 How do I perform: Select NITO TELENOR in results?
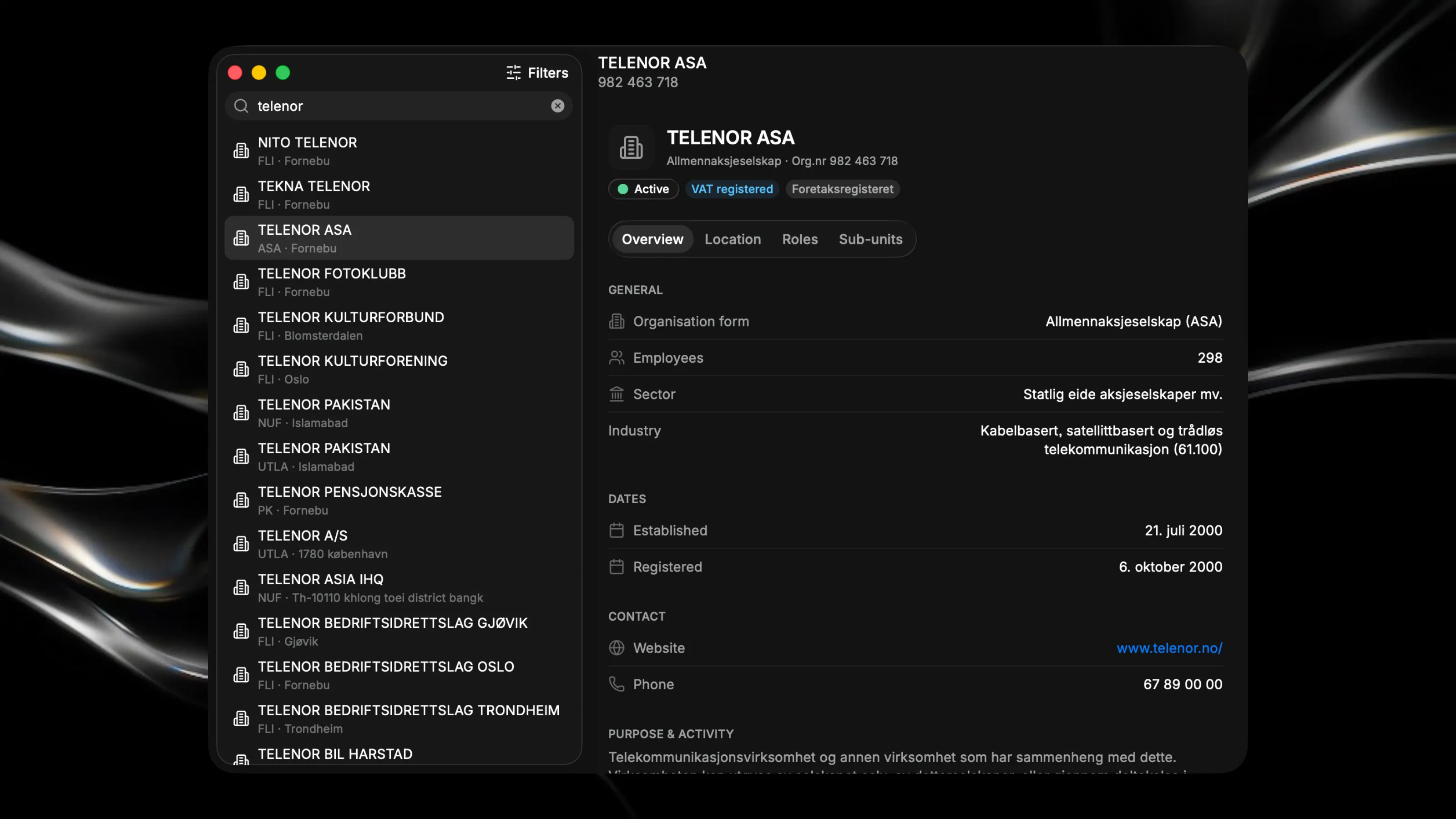pyautogui.click(x=399, y=151)
